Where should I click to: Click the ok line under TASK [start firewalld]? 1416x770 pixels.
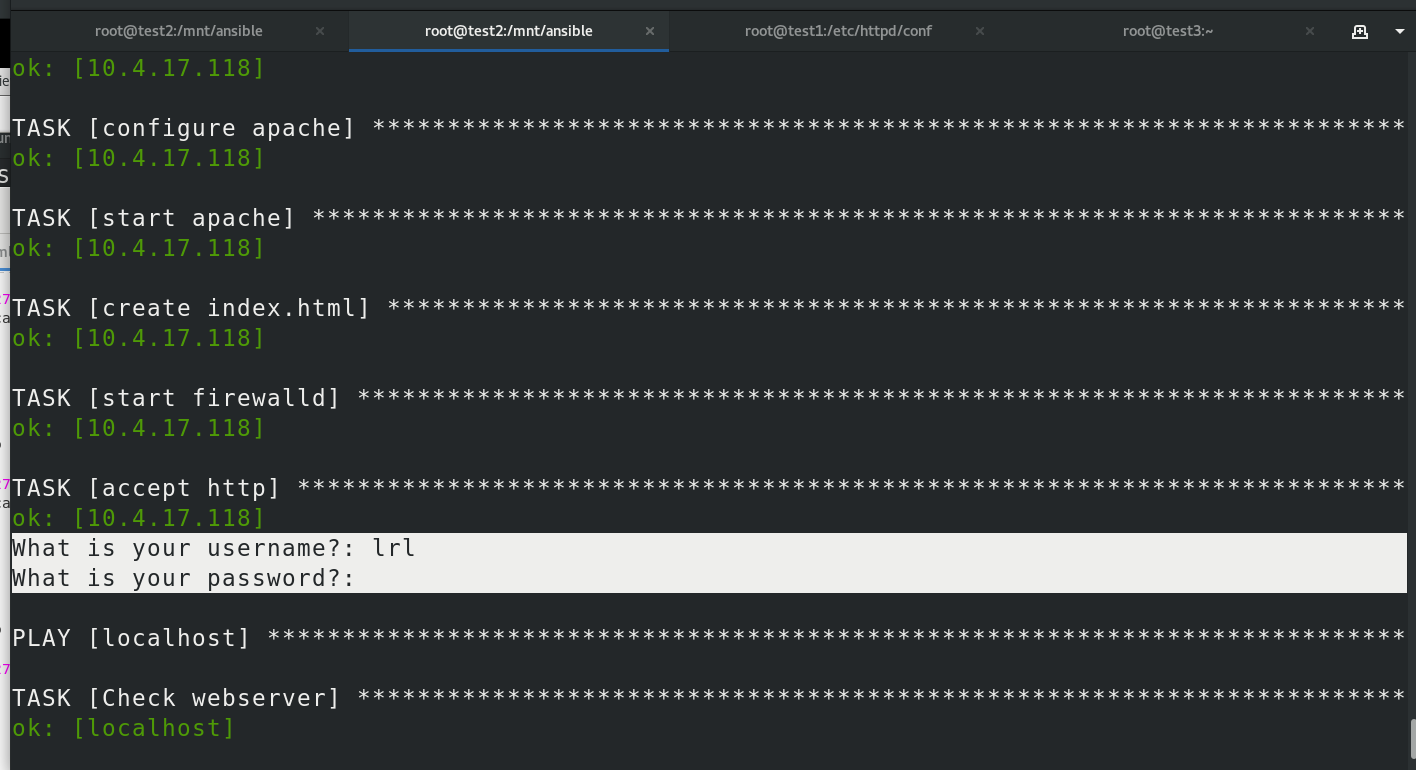click(139, 428)
